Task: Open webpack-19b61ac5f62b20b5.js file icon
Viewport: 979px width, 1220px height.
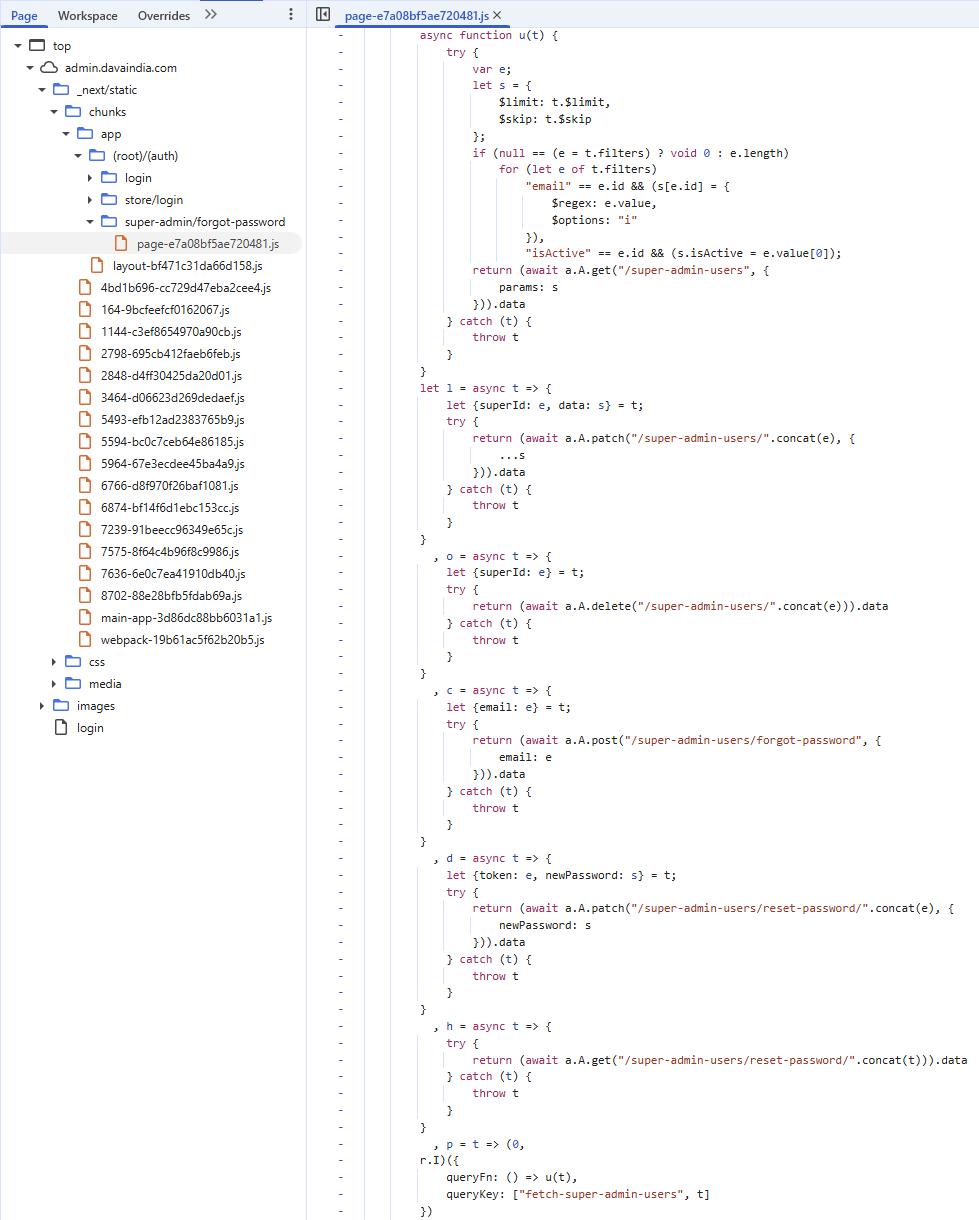Action: tap(85, 640)
